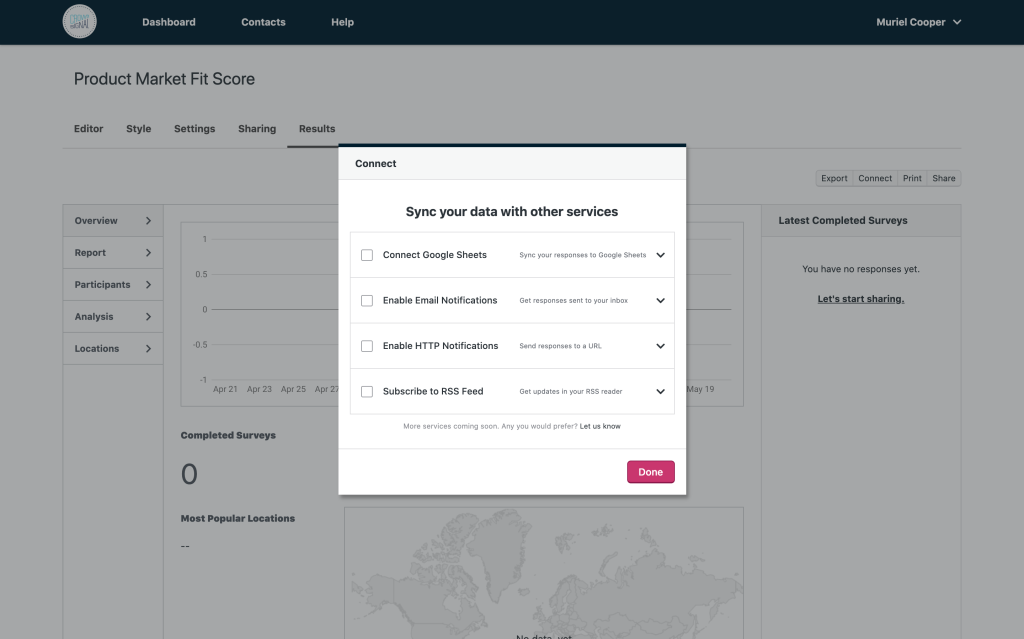Open the Muriel Cooper account menu
The height and width of the screenshot is (639, 1024).
tap(918, 22)
